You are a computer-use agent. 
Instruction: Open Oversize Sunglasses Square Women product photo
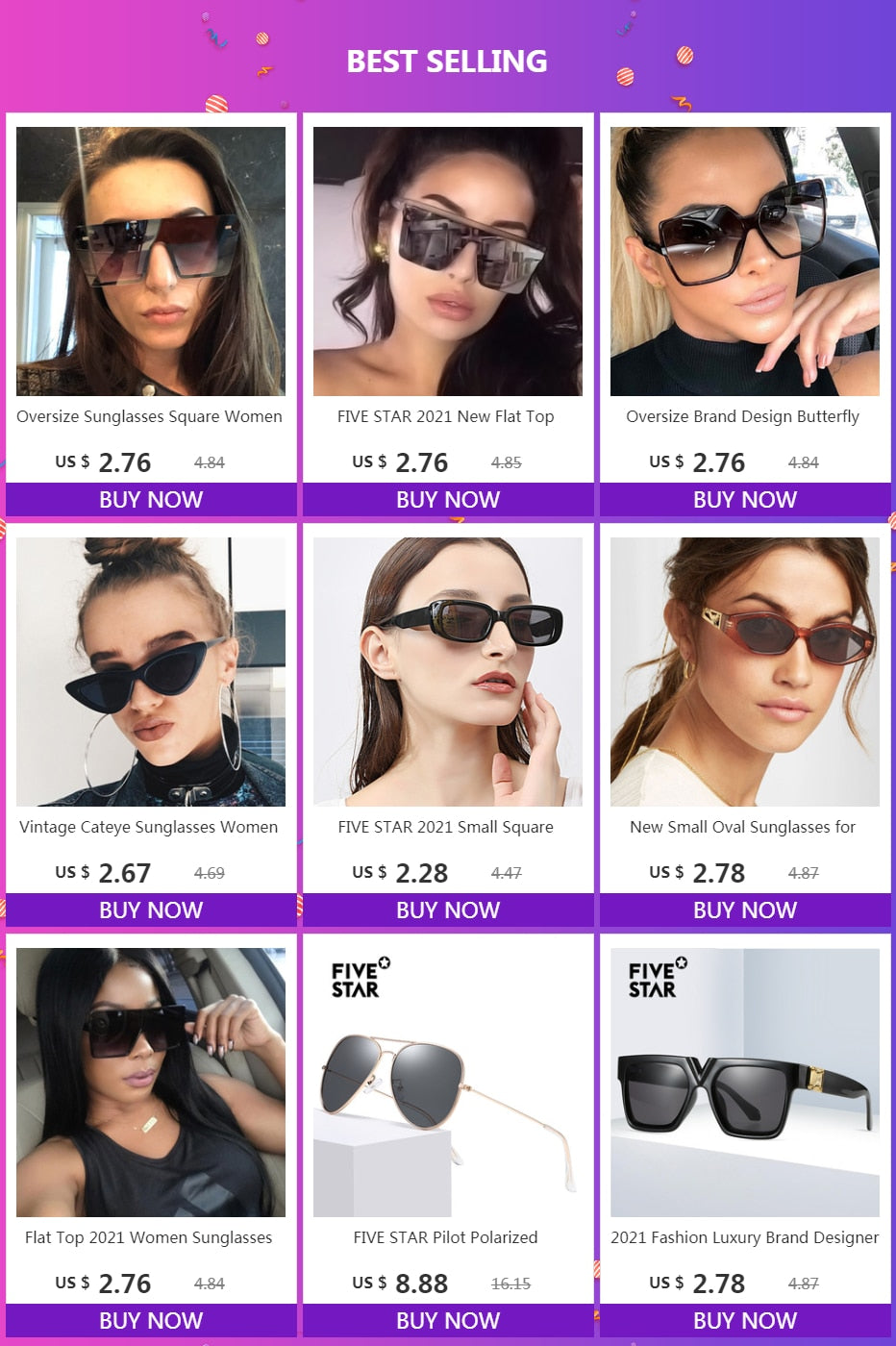(x=151, y=262)
